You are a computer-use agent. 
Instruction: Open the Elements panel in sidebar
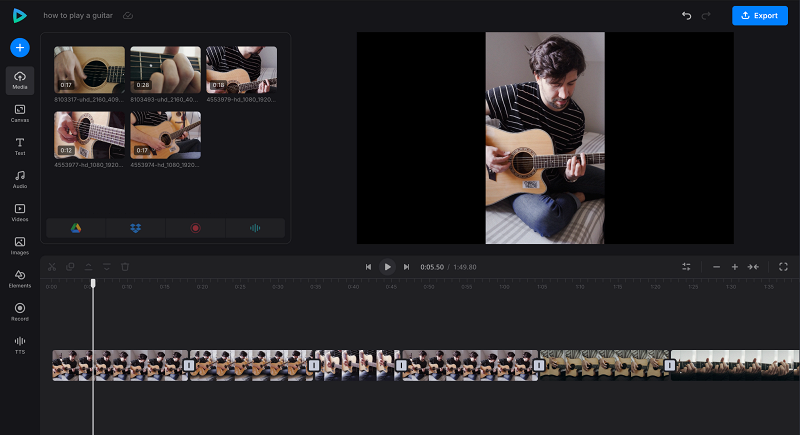pos(20,279)
